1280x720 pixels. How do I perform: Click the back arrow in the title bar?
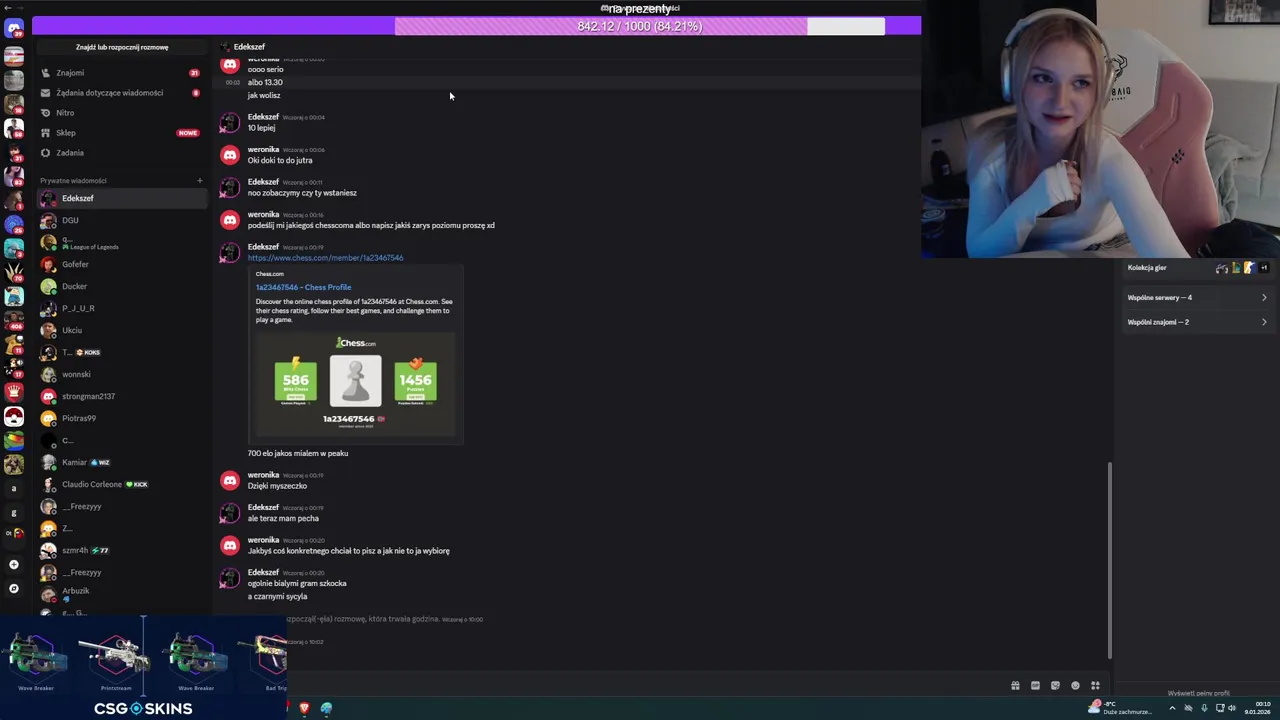pyautogui.click(x=8, y=8)
